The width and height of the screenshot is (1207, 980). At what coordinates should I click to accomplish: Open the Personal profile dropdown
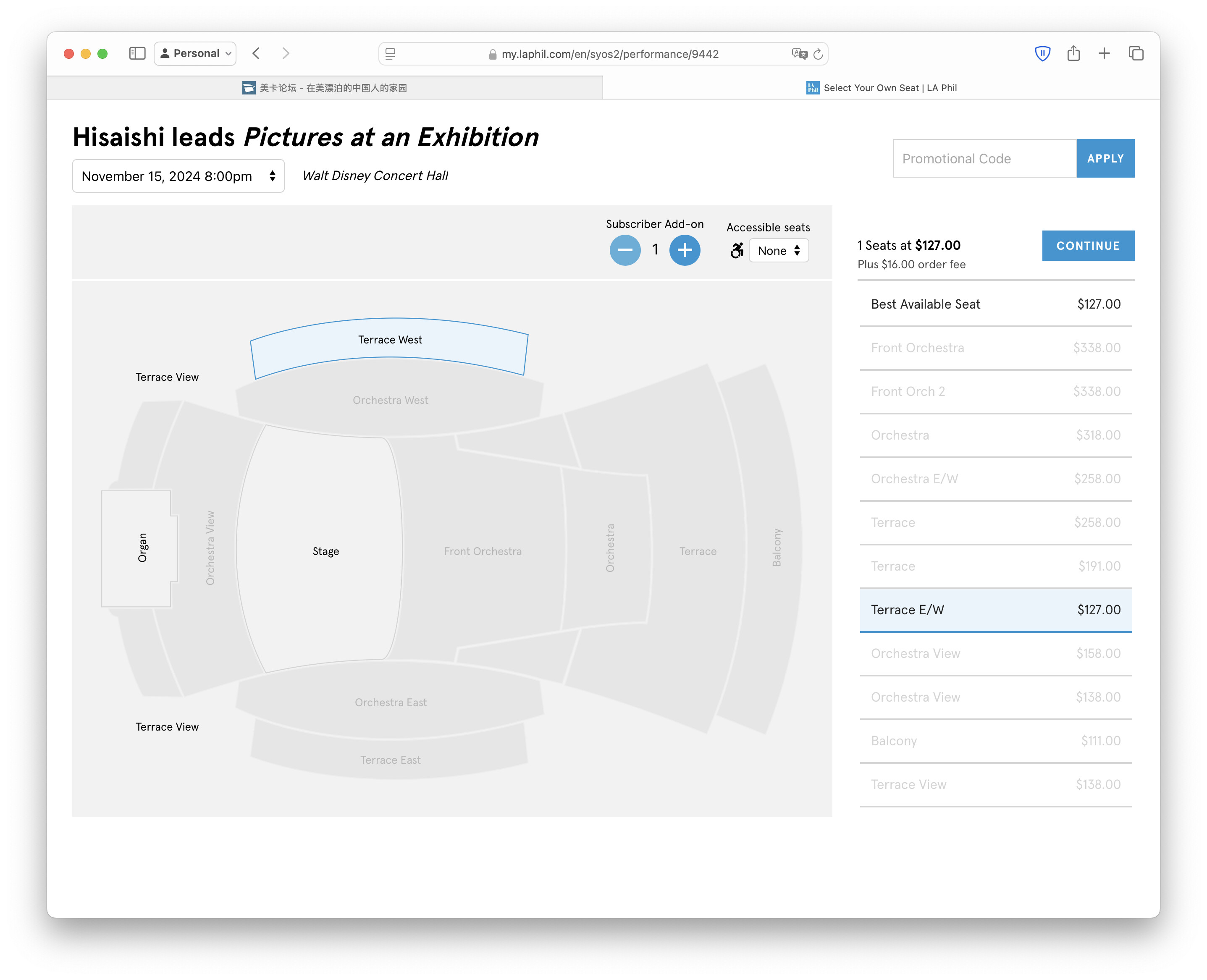[195, 54]
